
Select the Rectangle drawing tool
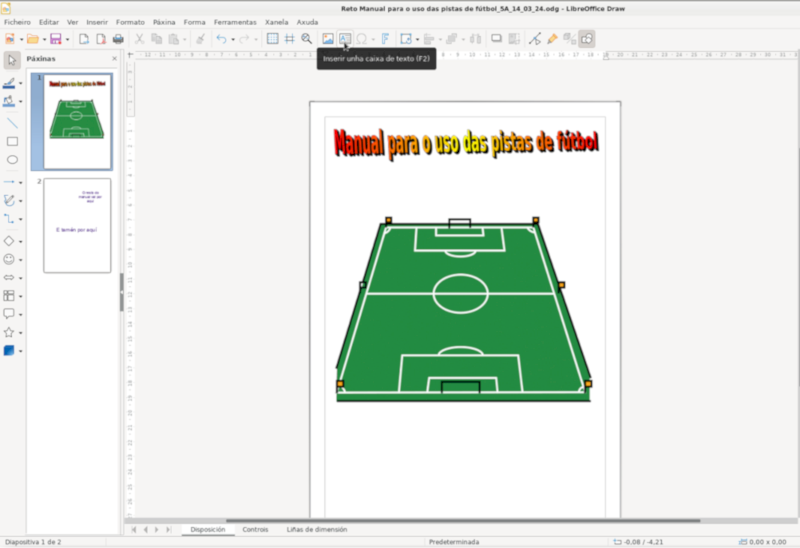[x=12, y=141]
